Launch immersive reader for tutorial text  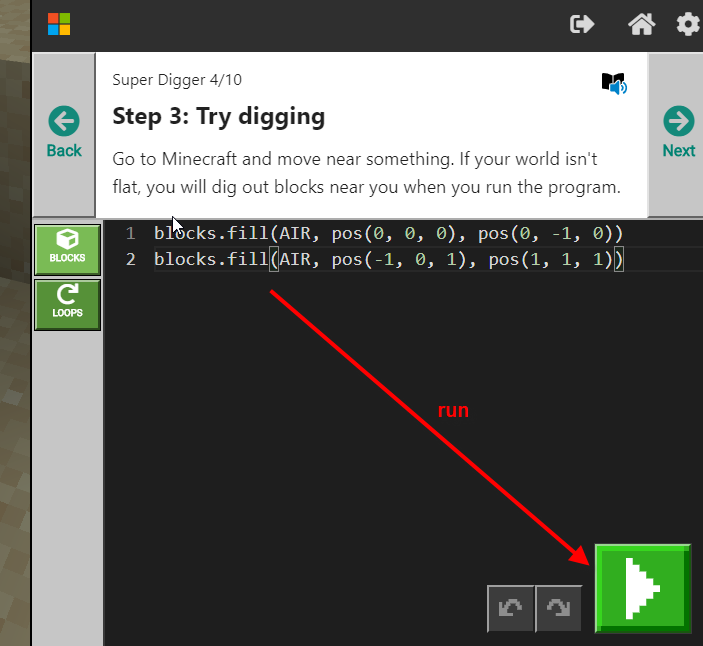pos(614,83)
